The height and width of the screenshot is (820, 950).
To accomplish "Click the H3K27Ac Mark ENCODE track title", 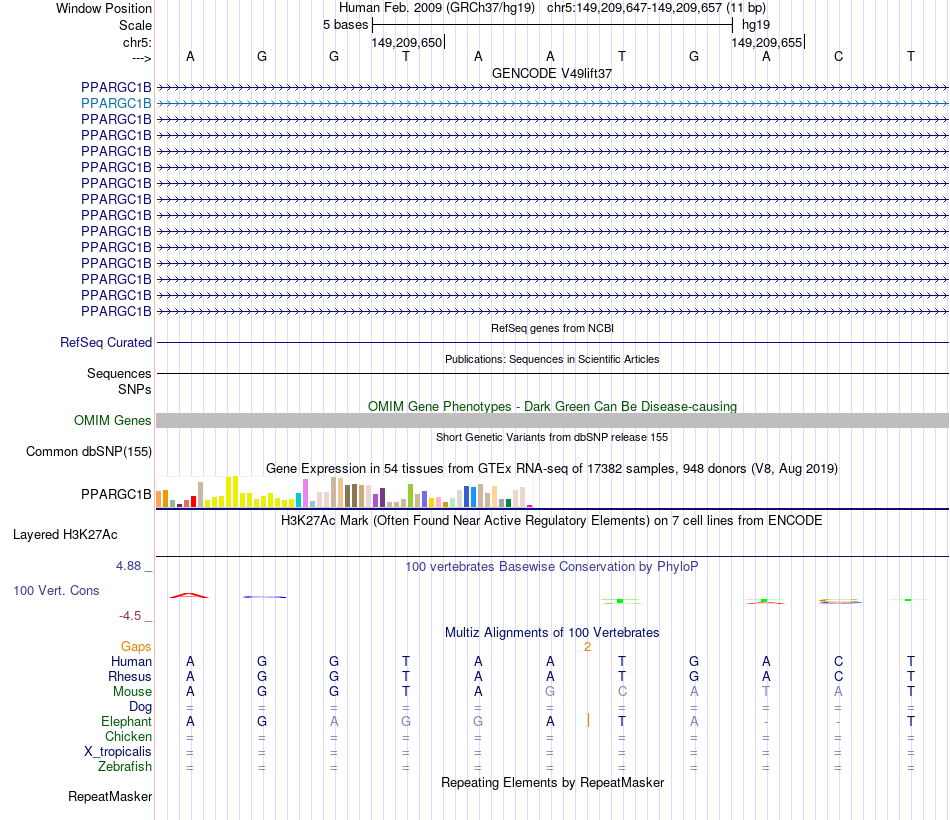I will (x=552, y=521).
